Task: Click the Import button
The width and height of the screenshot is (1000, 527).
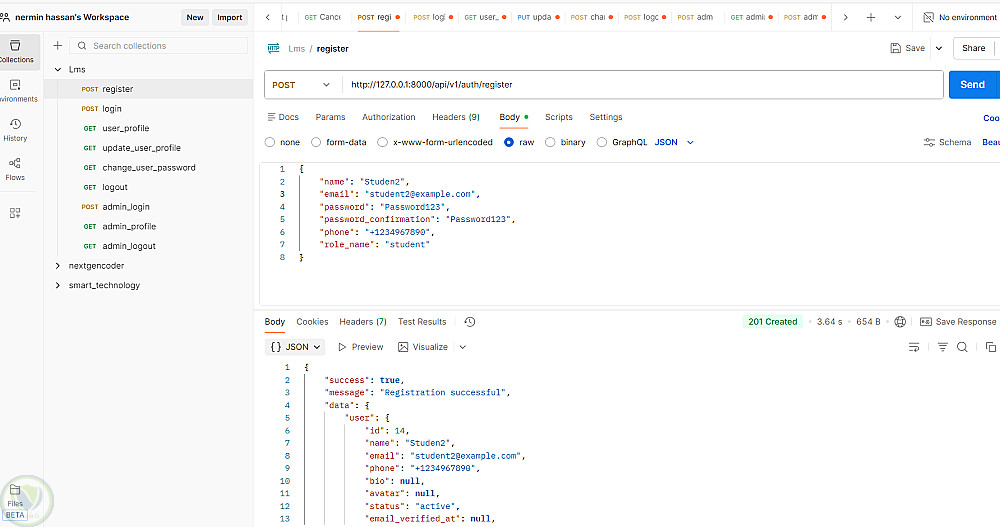Action: click(229, 17)
